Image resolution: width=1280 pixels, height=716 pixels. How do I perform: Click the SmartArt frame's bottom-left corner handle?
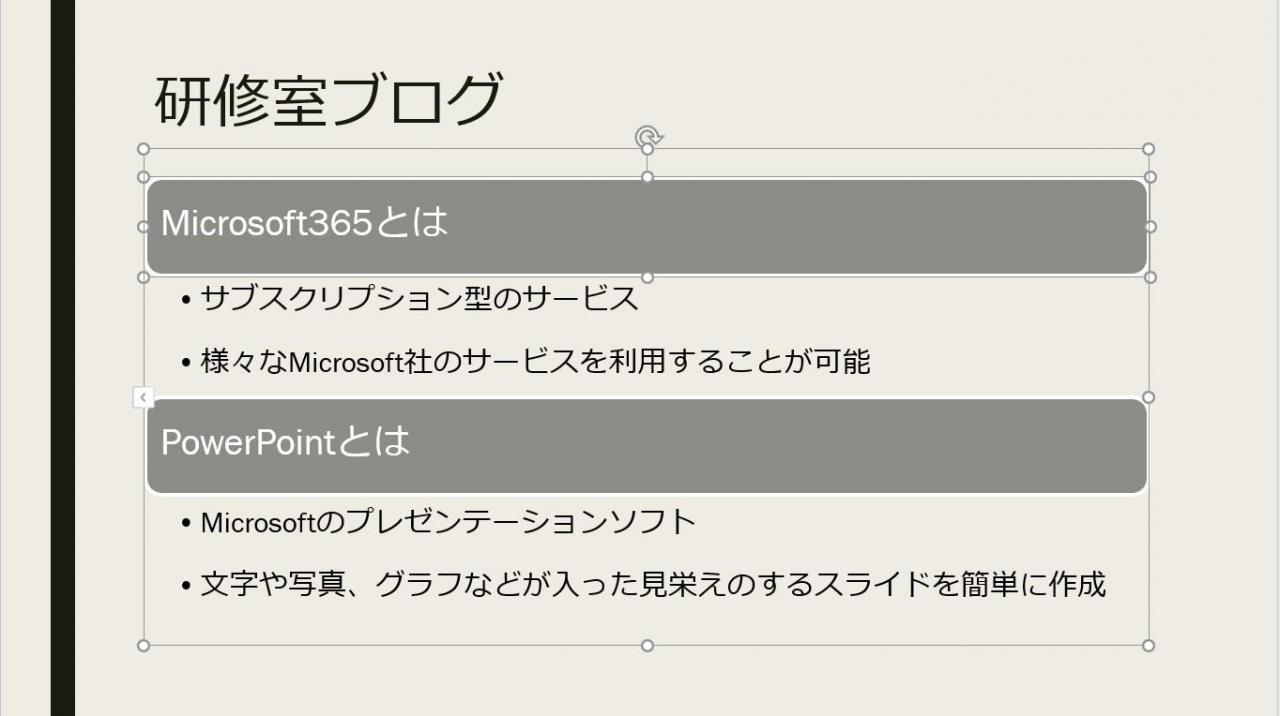143,646
